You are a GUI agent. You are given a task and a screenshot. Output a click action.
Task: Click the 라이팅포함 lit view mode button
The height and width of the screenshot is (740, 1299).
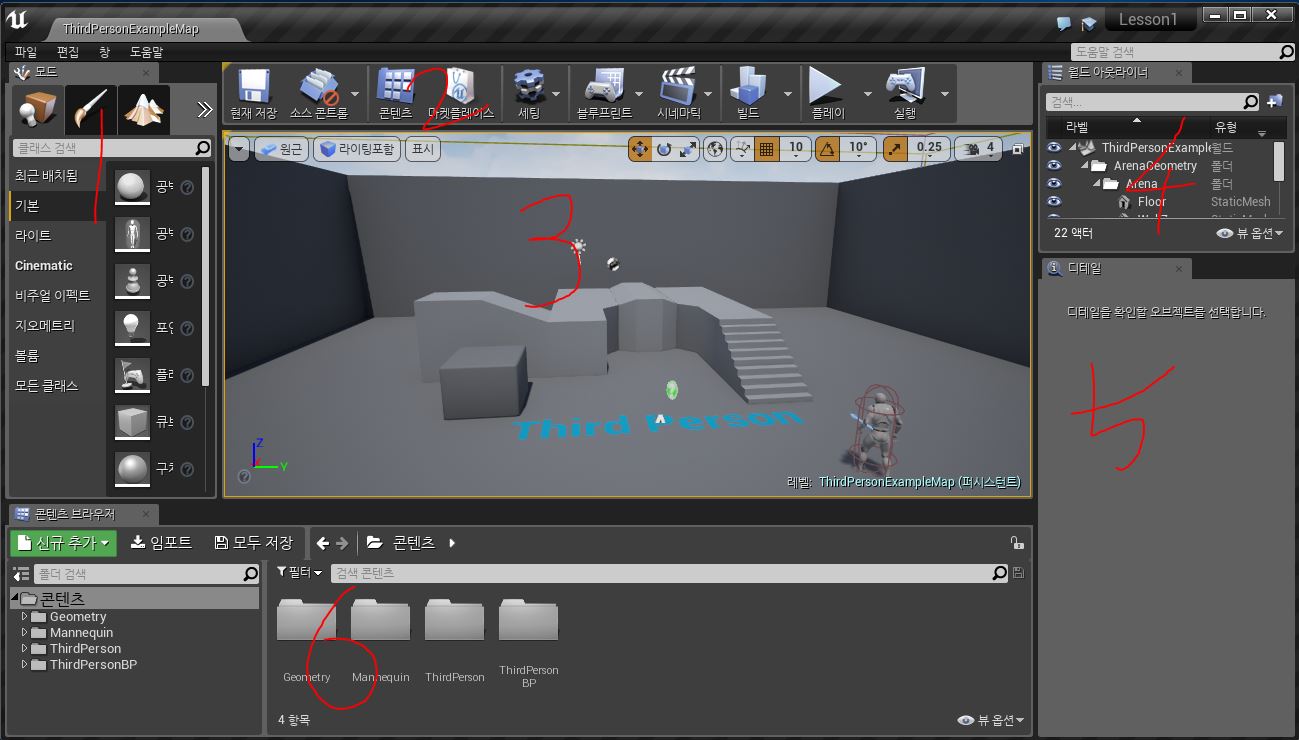pos(358,149)
